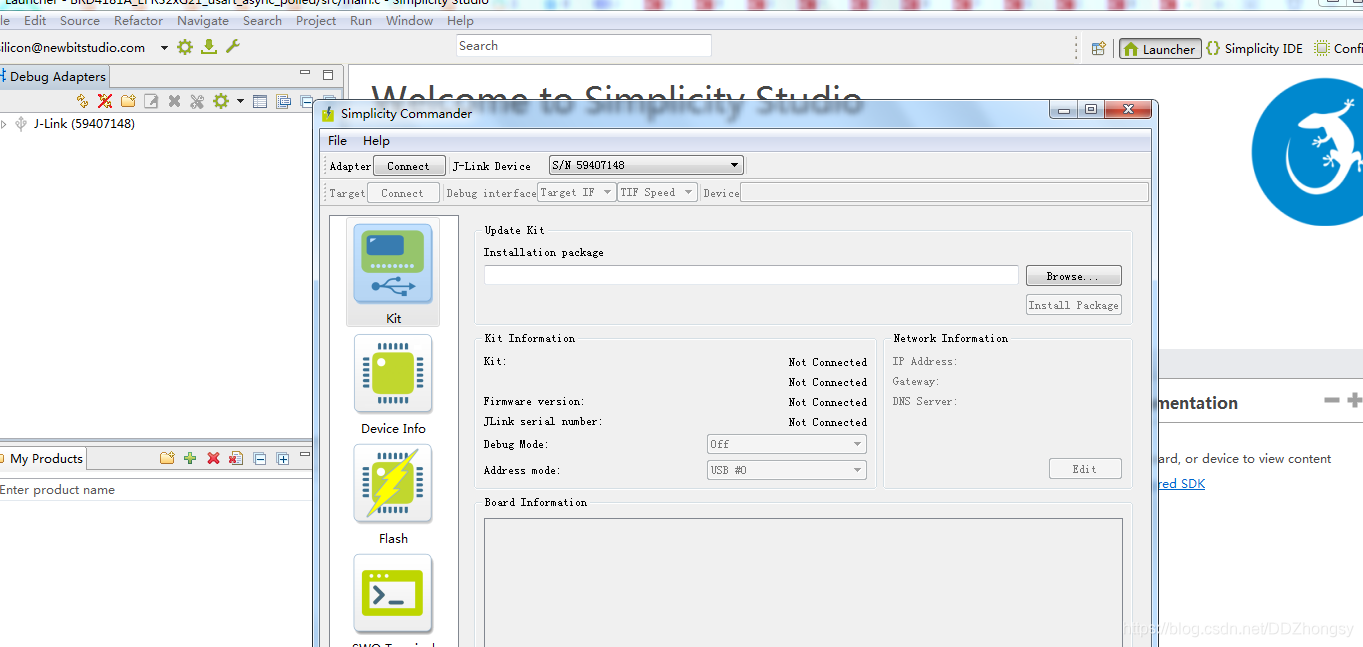This screenshot has height=647, width=1363.
Task: Refresh the Debug Adapters list
Action: pos(82,100)
